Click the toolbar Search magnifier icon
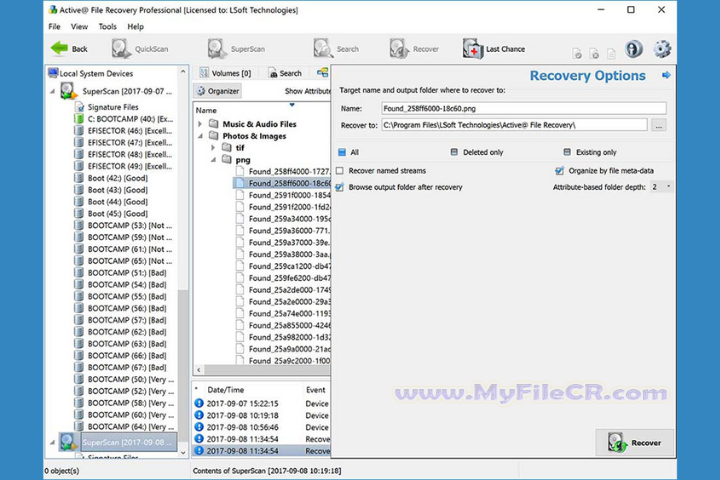Viewport: 720px width, 480px height. 323,48
